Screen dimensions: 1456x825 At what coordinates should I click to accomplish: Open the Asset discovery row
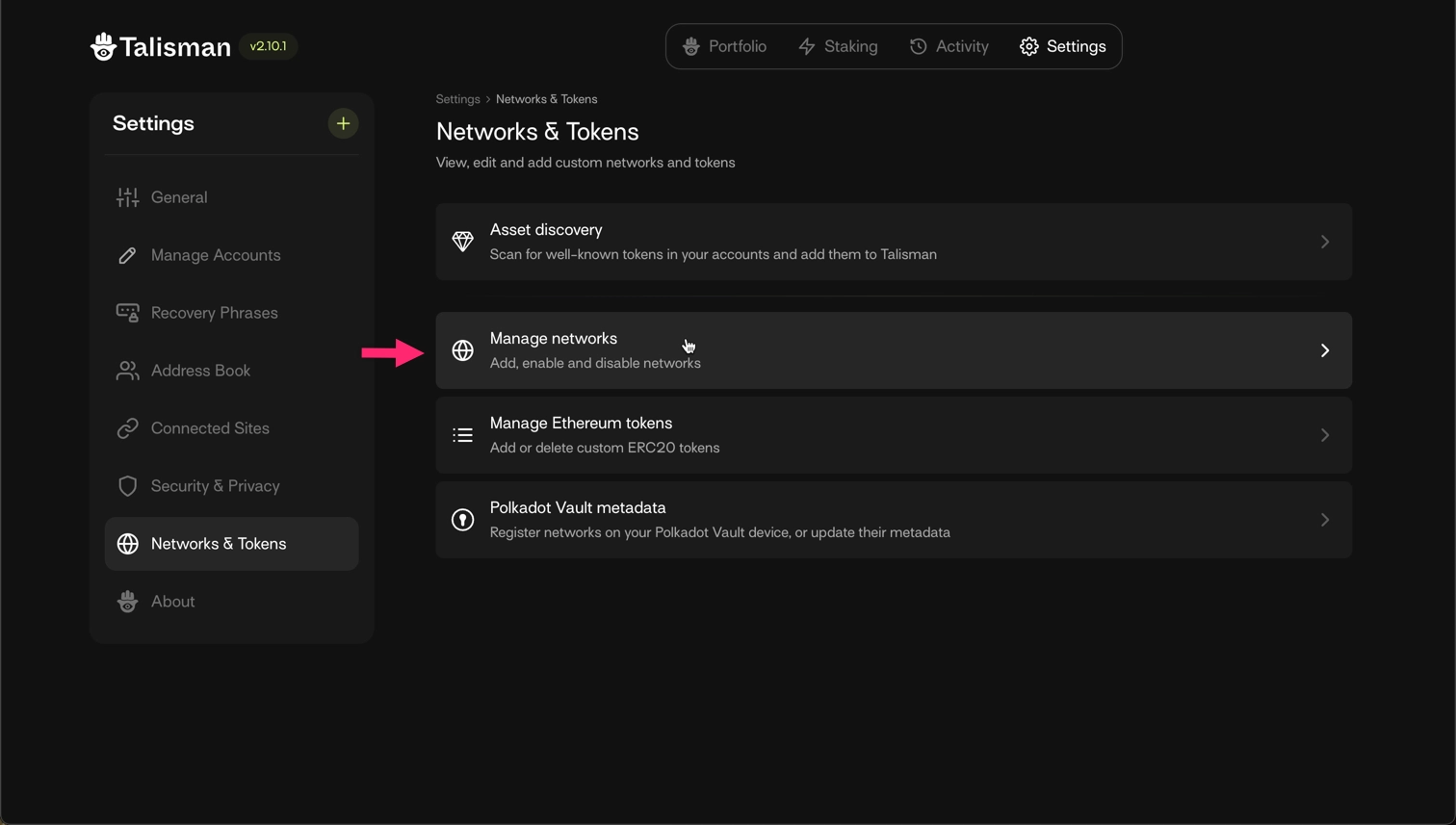coord(894,242)
